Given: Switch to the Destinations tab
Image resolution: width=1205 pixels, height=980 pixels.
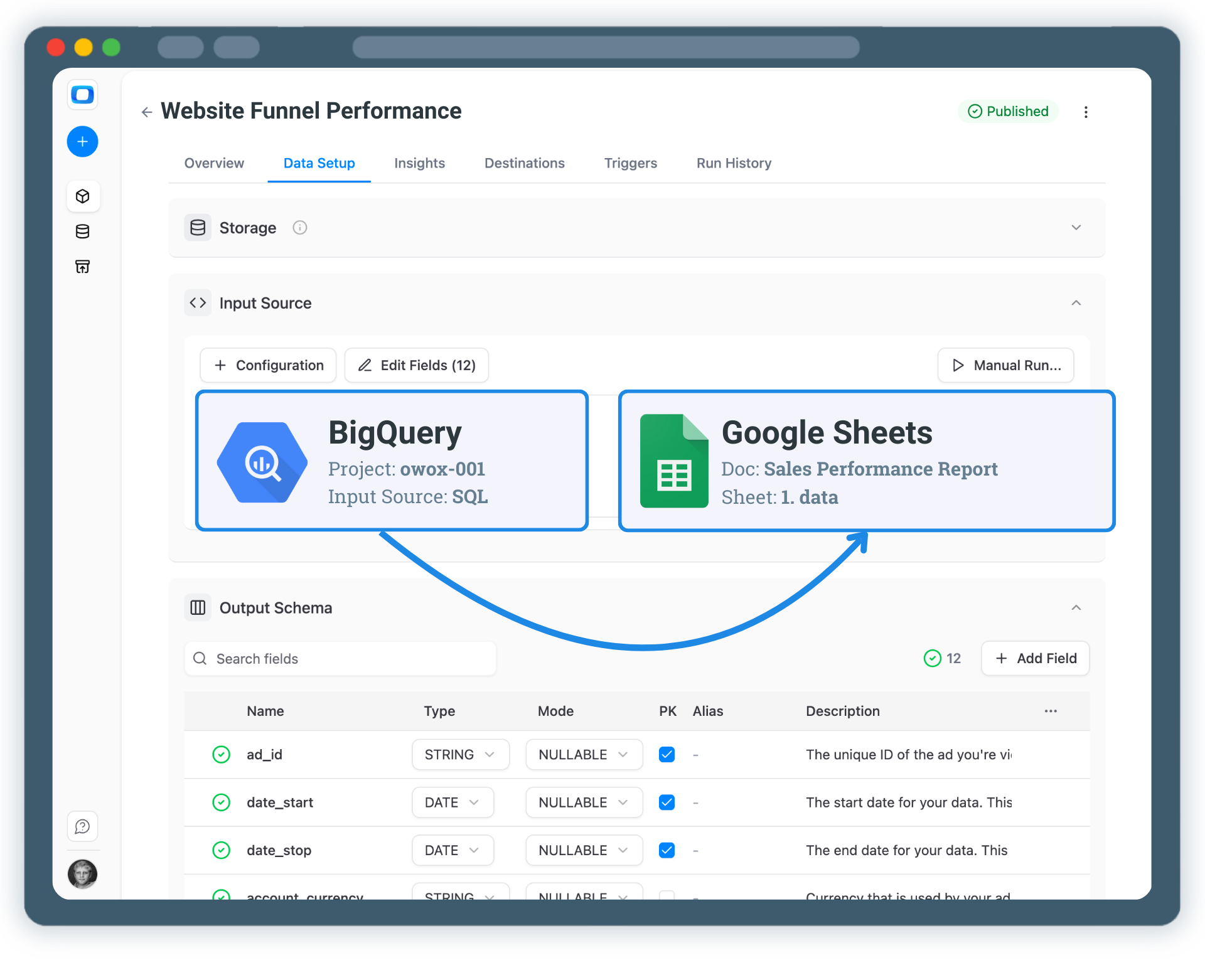Looking at the screenshot, I should click(x=524, y=163).
